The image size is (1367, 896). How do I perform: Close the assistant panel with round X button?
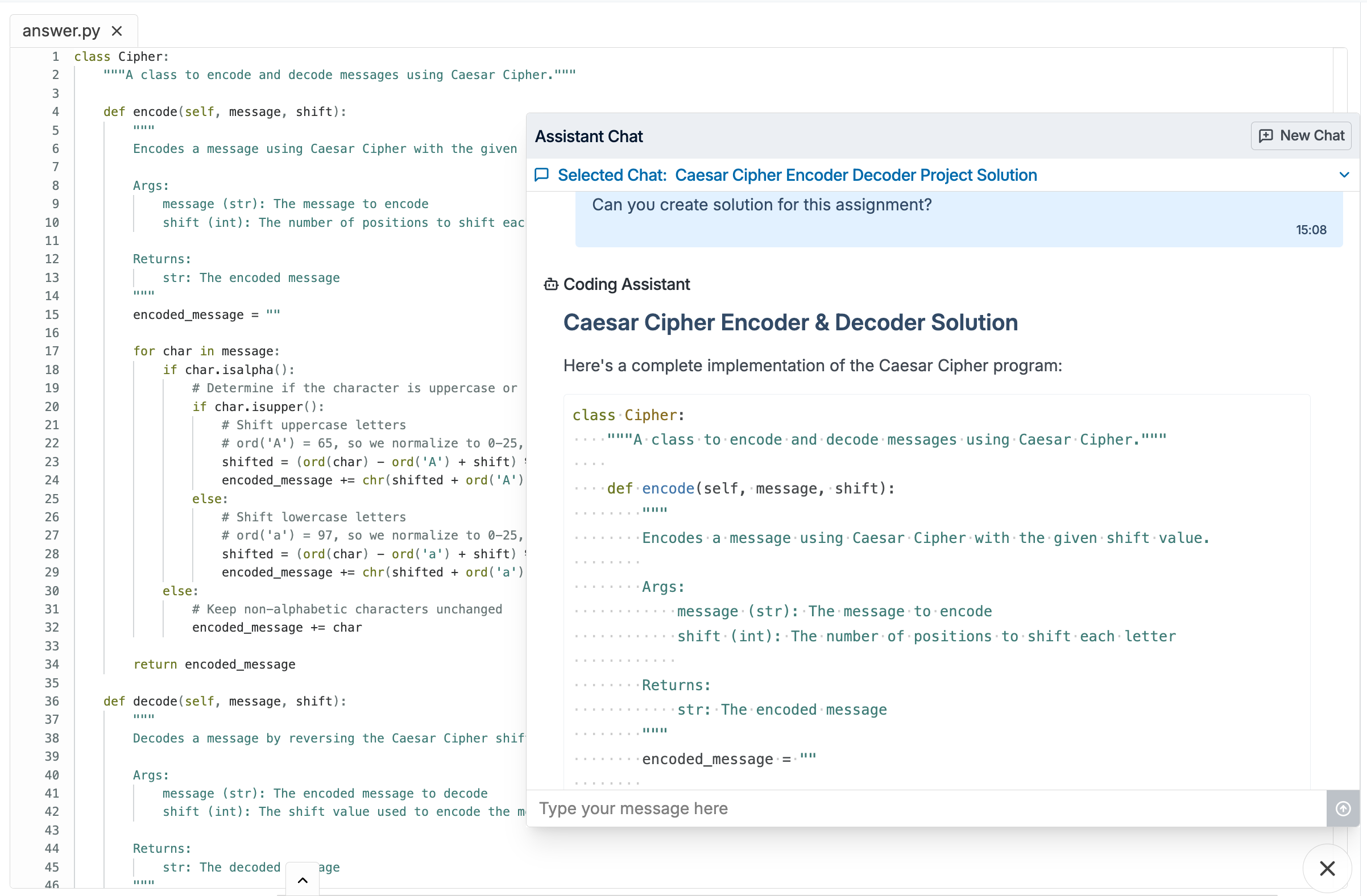pos(1327,868)
